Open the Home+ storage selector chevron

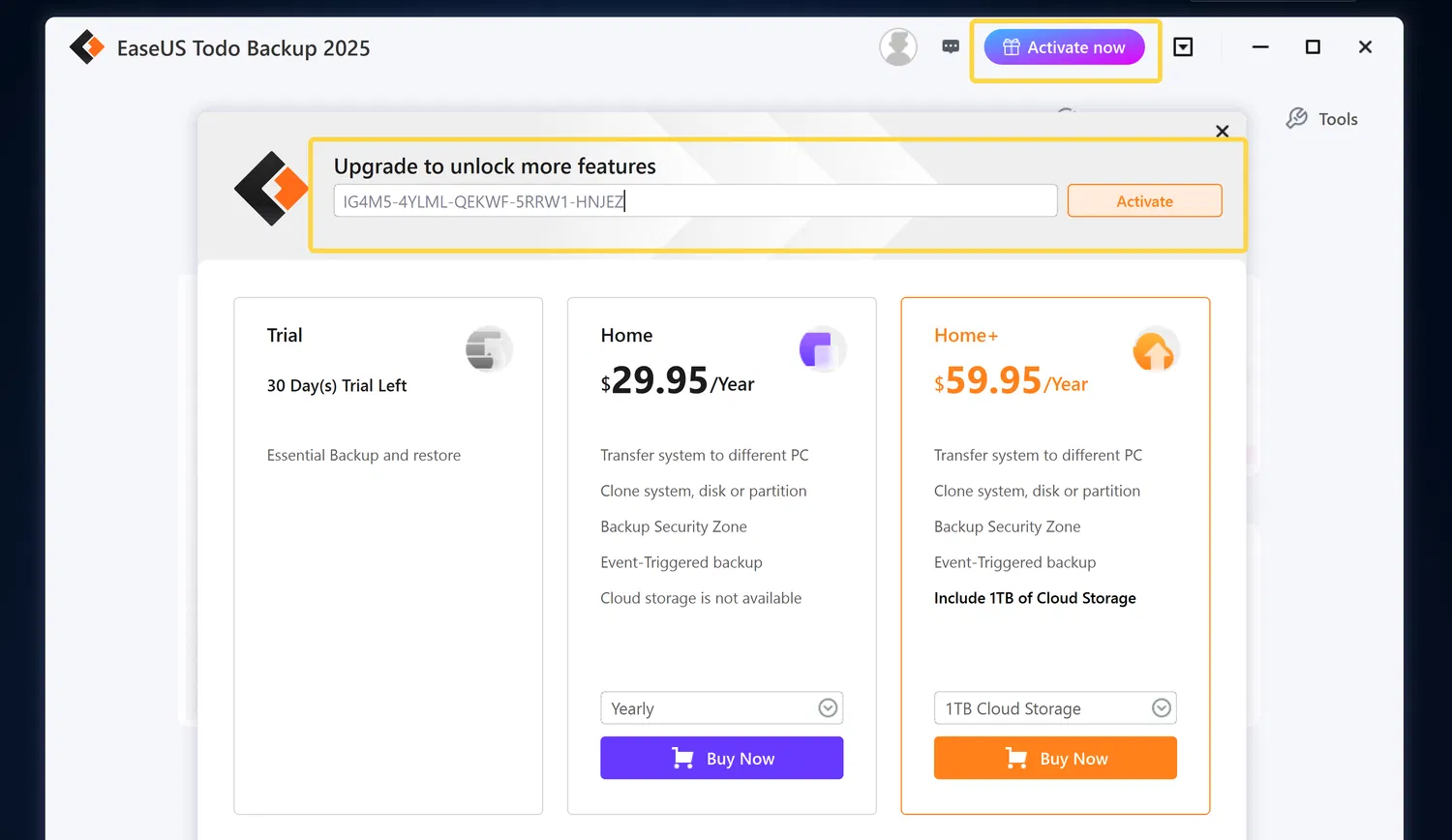pos(1161,707)
